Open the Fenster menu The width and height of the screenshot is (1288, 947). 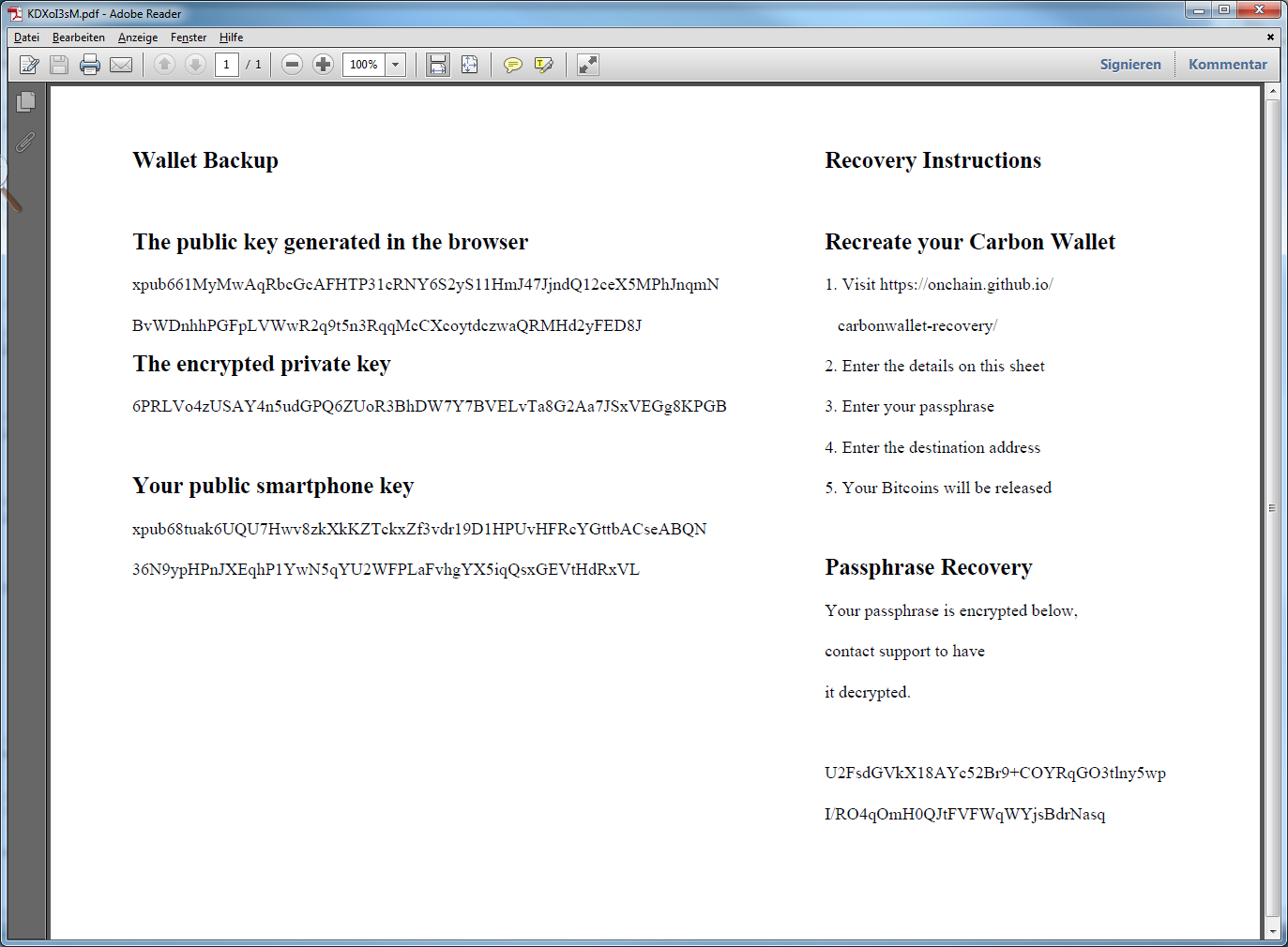click(x=189, y=38)
